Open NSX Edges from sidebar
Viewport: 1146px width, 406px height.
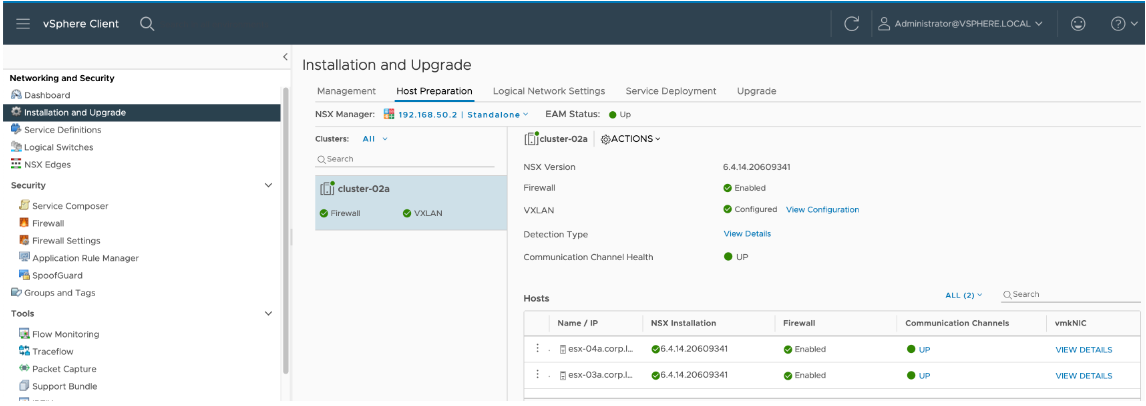tap(47, 164)
